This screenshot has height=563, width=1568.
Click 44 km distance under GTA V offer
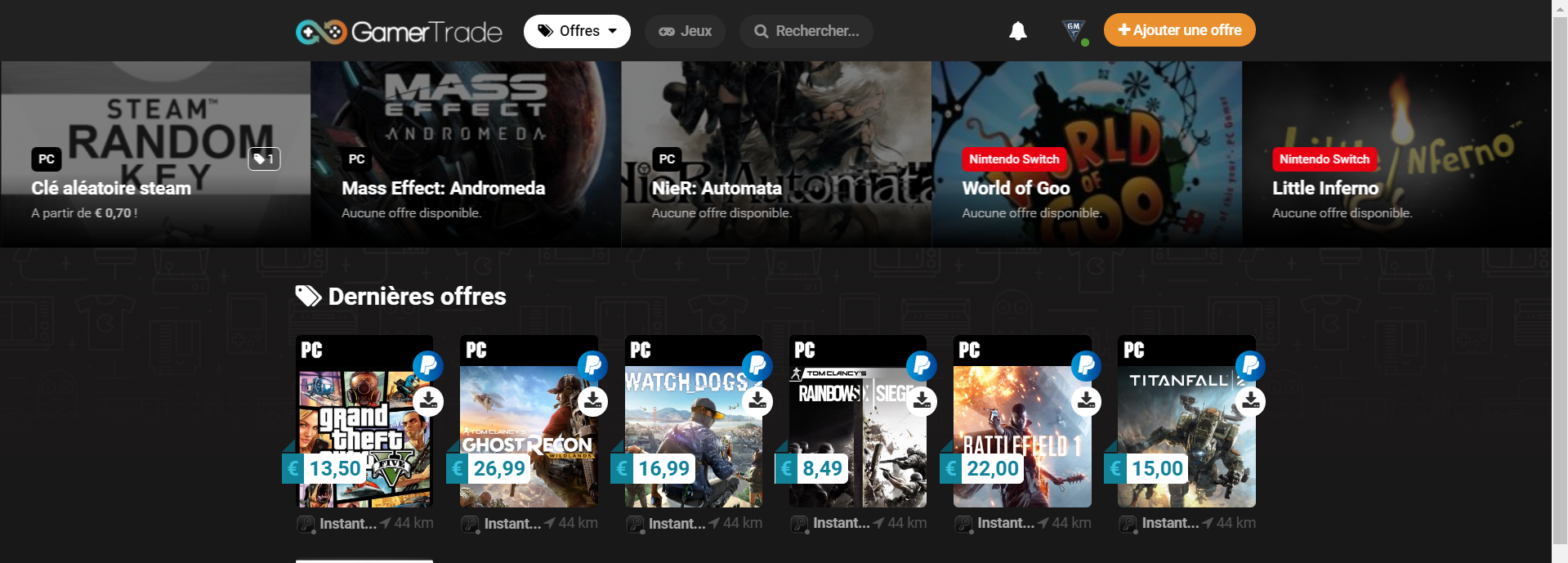tap(407, 523)
